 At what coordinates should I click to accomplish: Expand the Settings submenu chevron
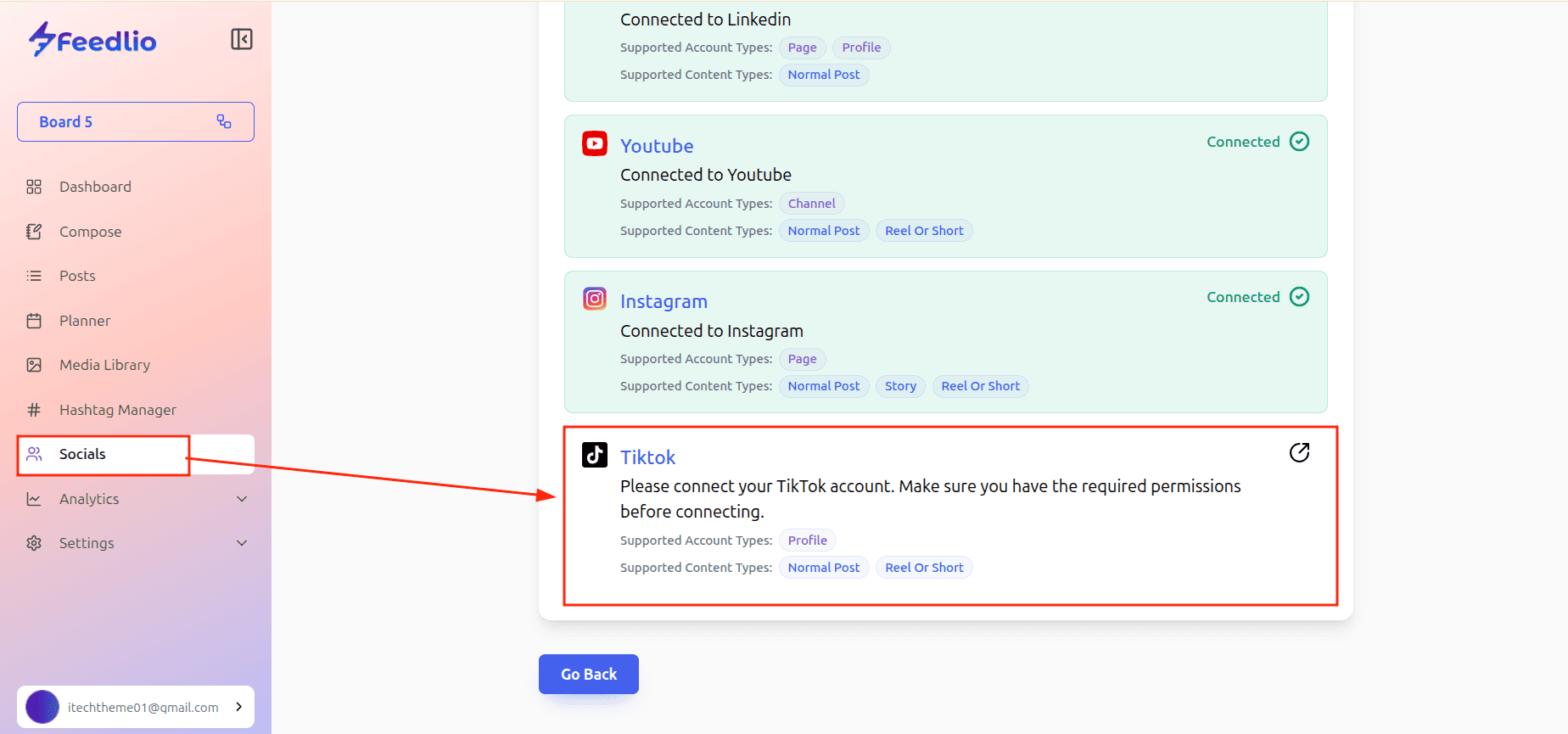coord(242,543)
